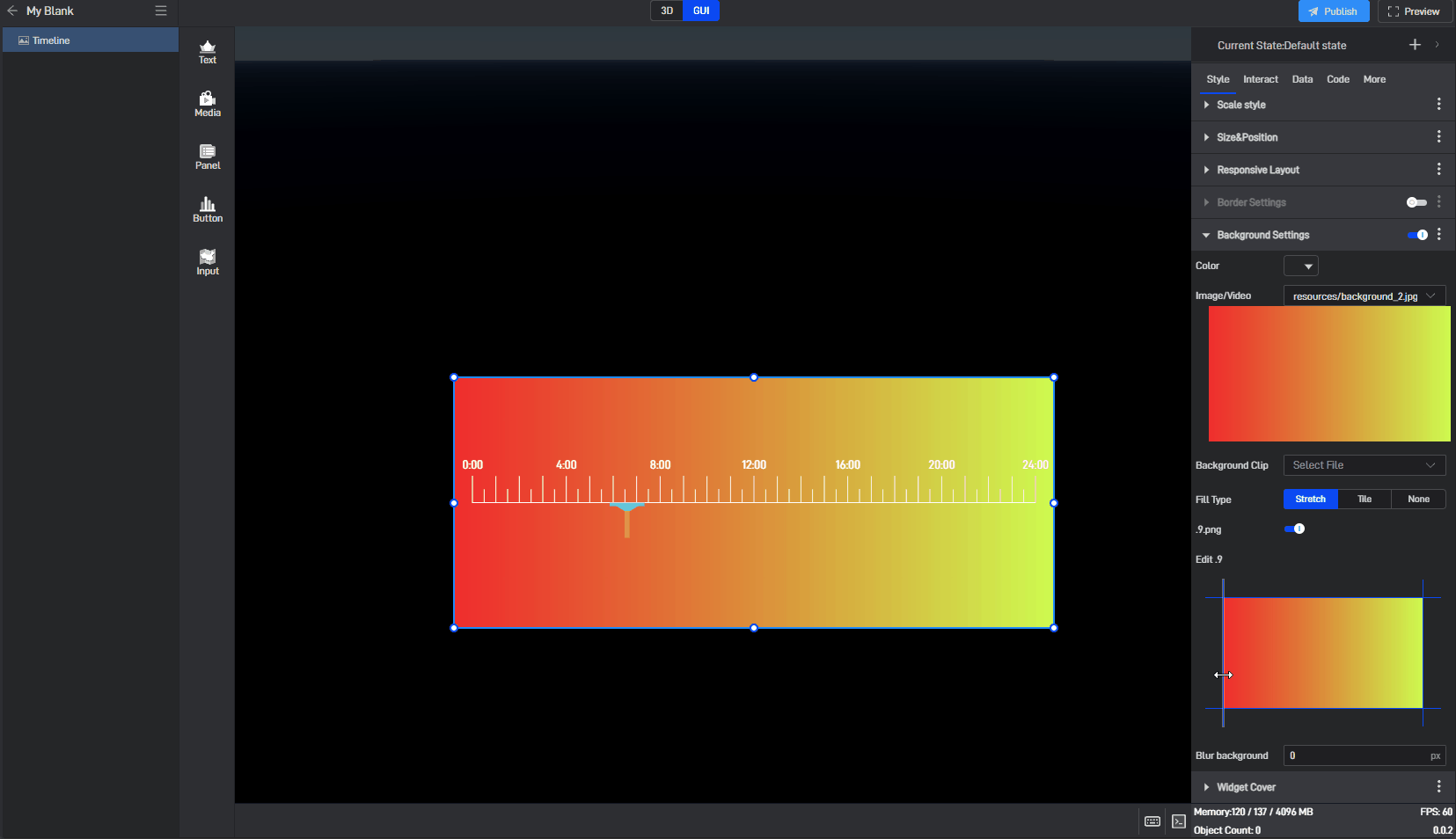The height and width of the screenshot is (839, 1456).
Task: Open the Panel widget category
Action: 208,157
